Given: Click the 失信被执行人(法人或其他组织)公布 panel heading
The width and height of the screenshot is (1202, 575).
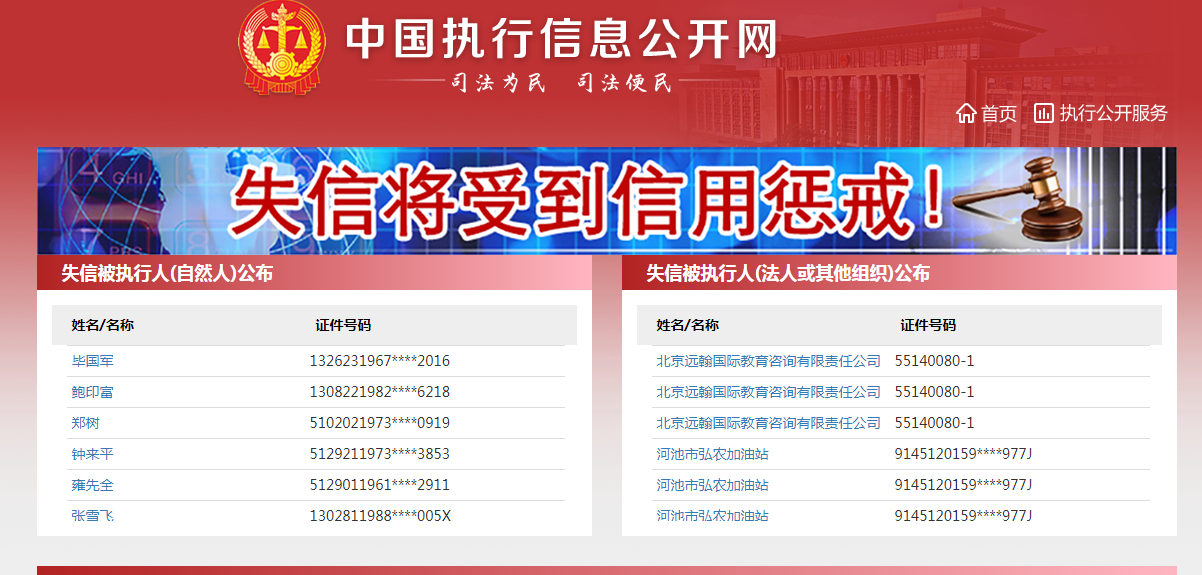Looking at the screenshot, I should [x=788, y=273].
